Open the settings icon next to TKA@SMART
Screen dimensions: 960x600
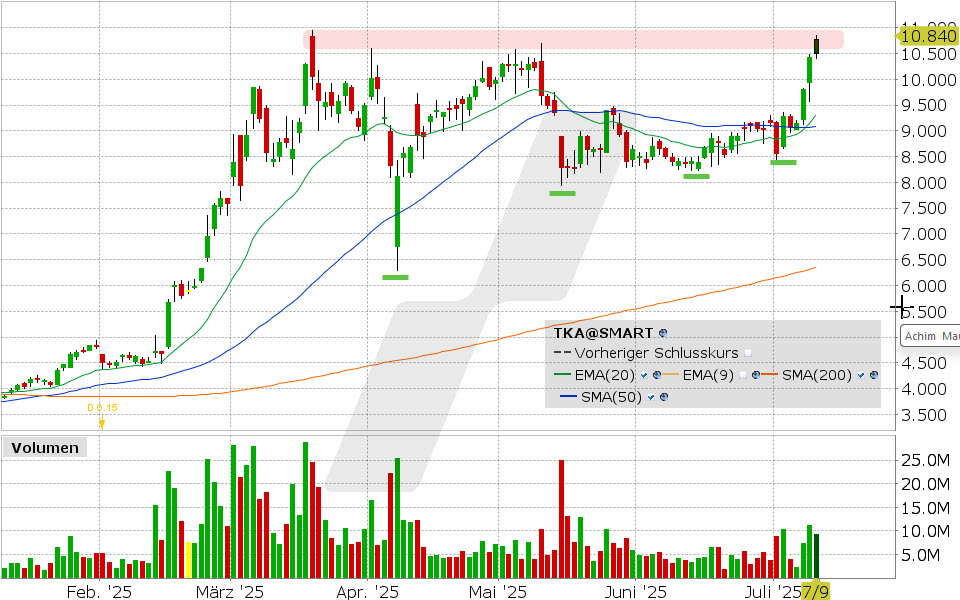point(662,333)
